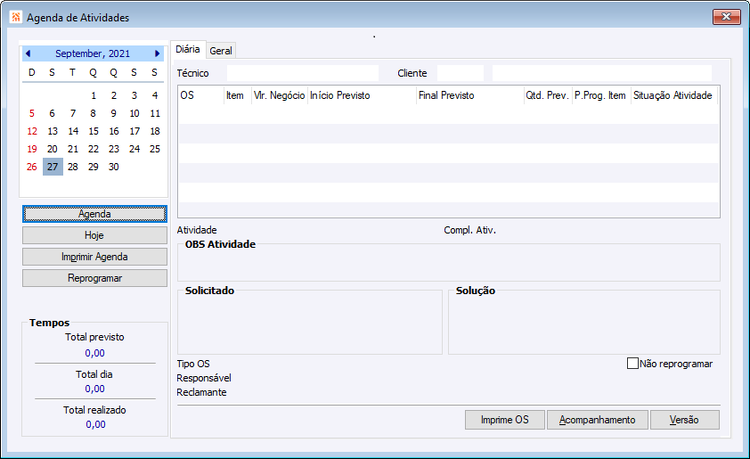Switch to the Diária tab
The width and height of the screenshot is (750, 459).
[188, 49]
